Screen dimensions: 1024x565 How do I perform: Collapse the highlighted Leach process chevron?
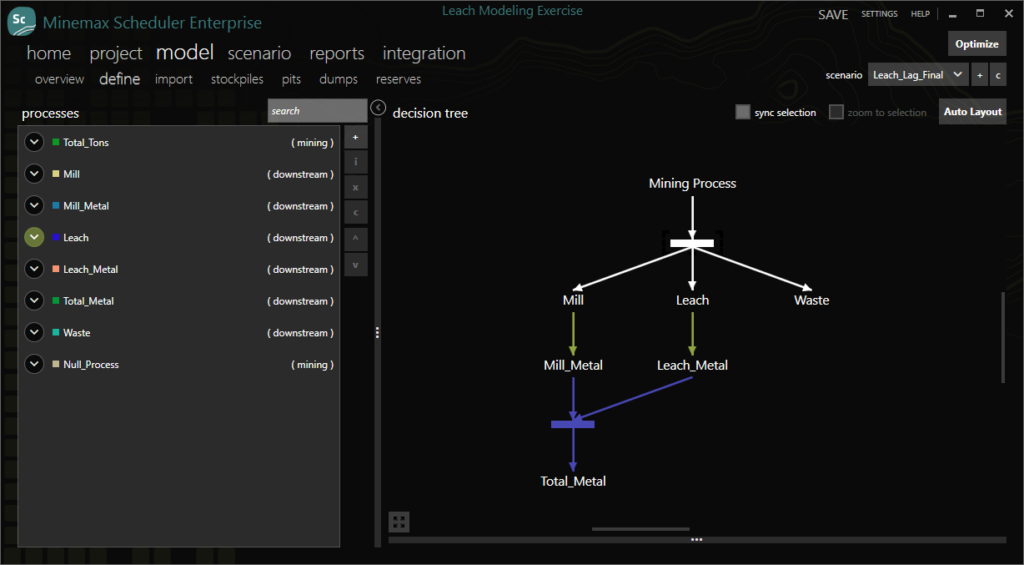coord(34,237)
